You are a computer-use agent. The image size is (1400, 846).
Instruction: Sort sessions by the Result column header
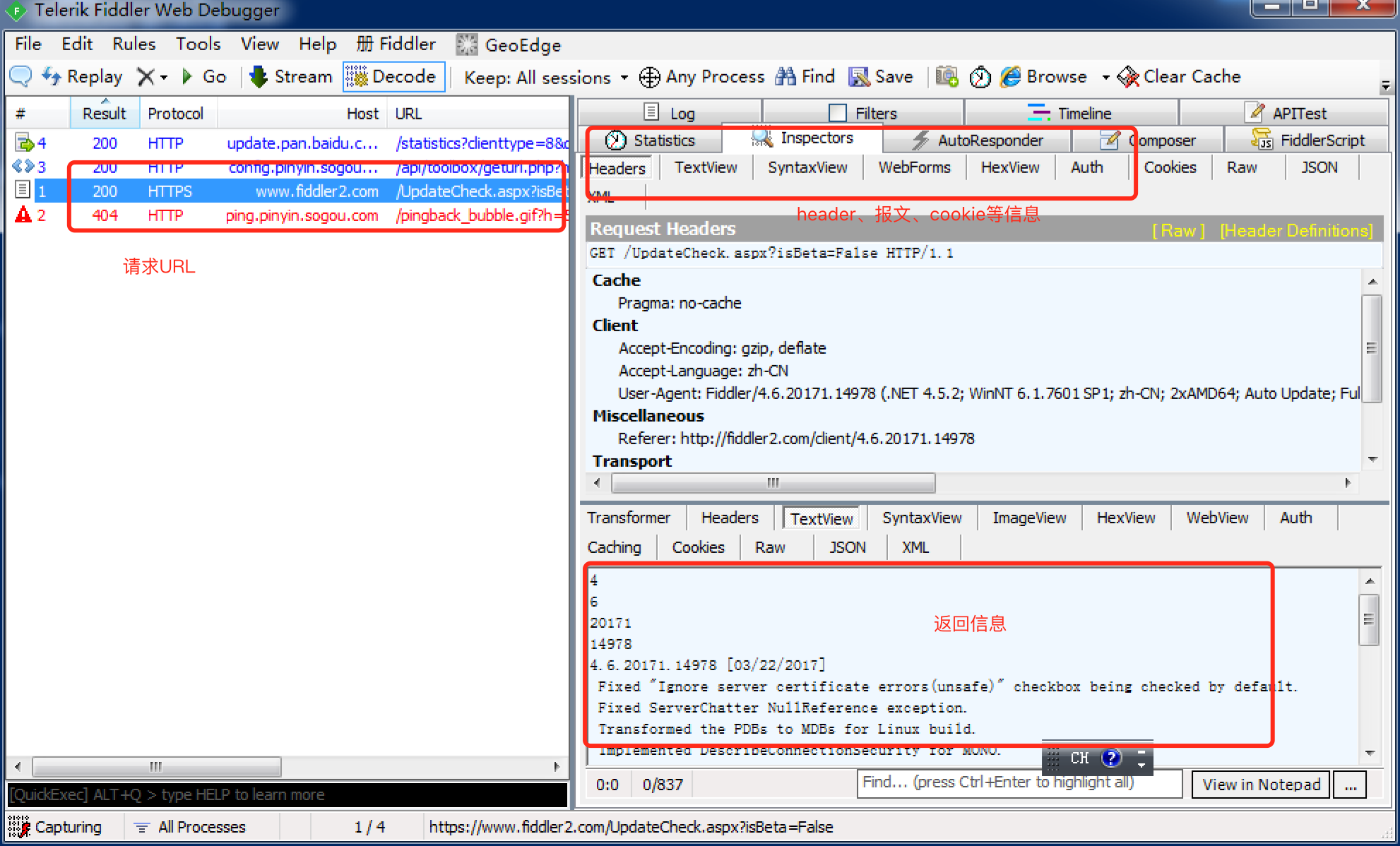click(105, 113)
